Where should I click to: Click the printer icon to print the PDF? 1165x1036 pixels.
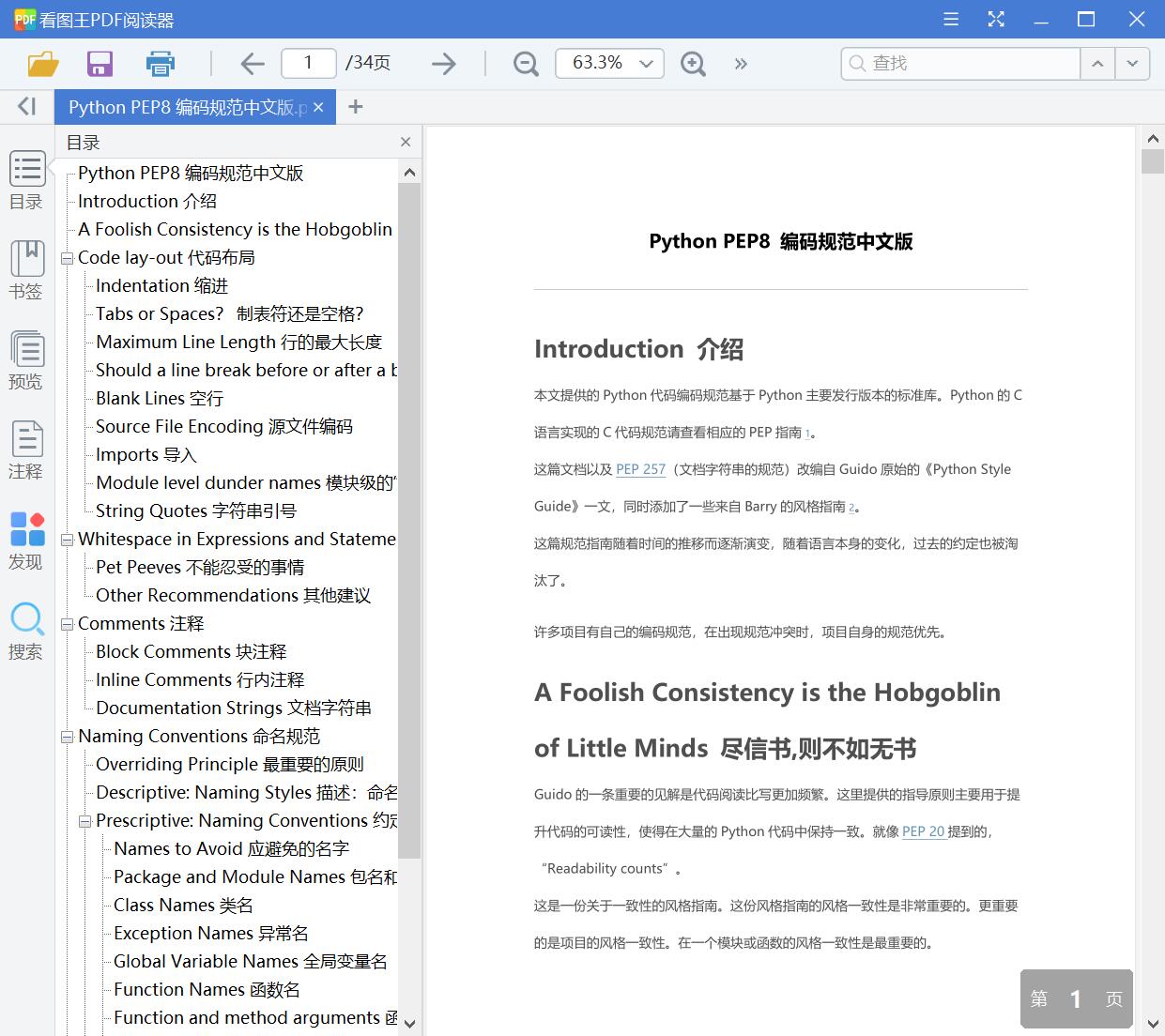160,63
